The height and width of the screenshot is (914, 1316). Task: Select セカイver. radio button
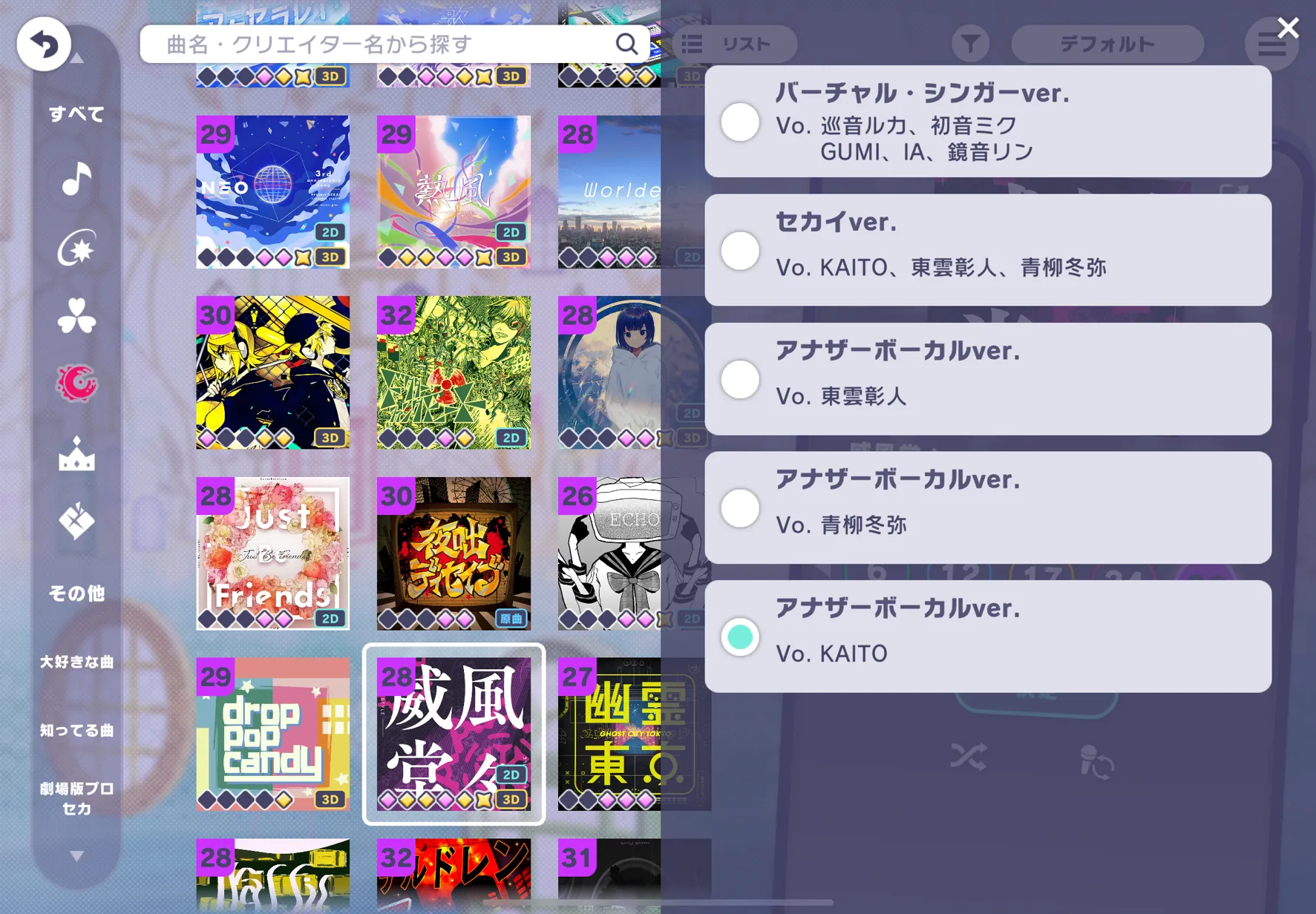tap(740, 250)
